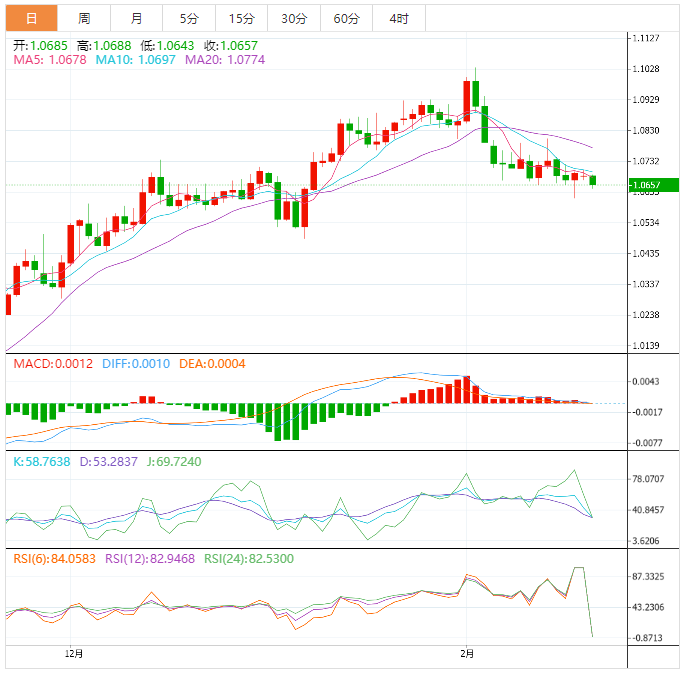Screen dimensions: 687x675
Task: Switch to the 5分 timeframe tab
Action: (x=189, y=18)
